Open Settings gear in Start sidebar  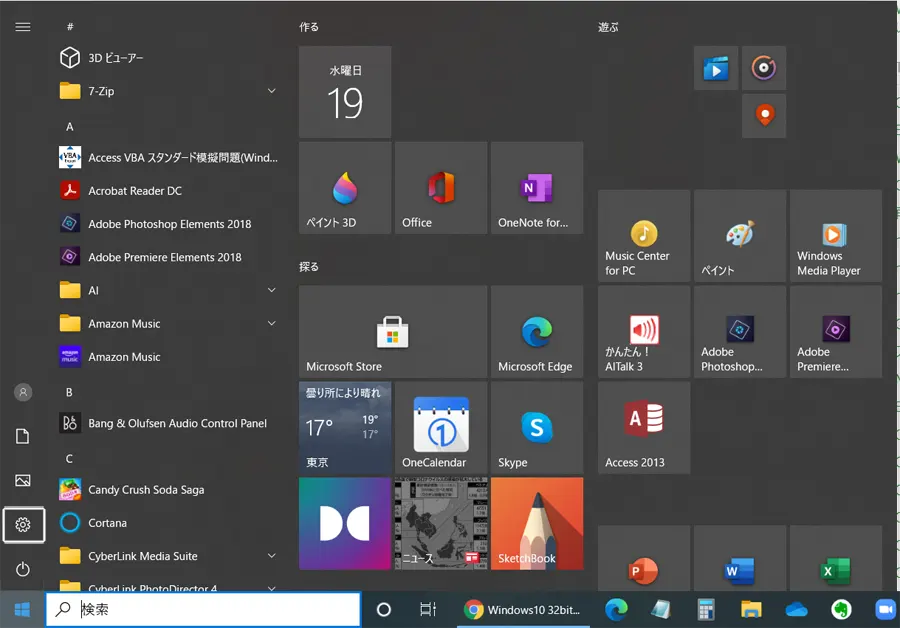[x=24, y=525]
